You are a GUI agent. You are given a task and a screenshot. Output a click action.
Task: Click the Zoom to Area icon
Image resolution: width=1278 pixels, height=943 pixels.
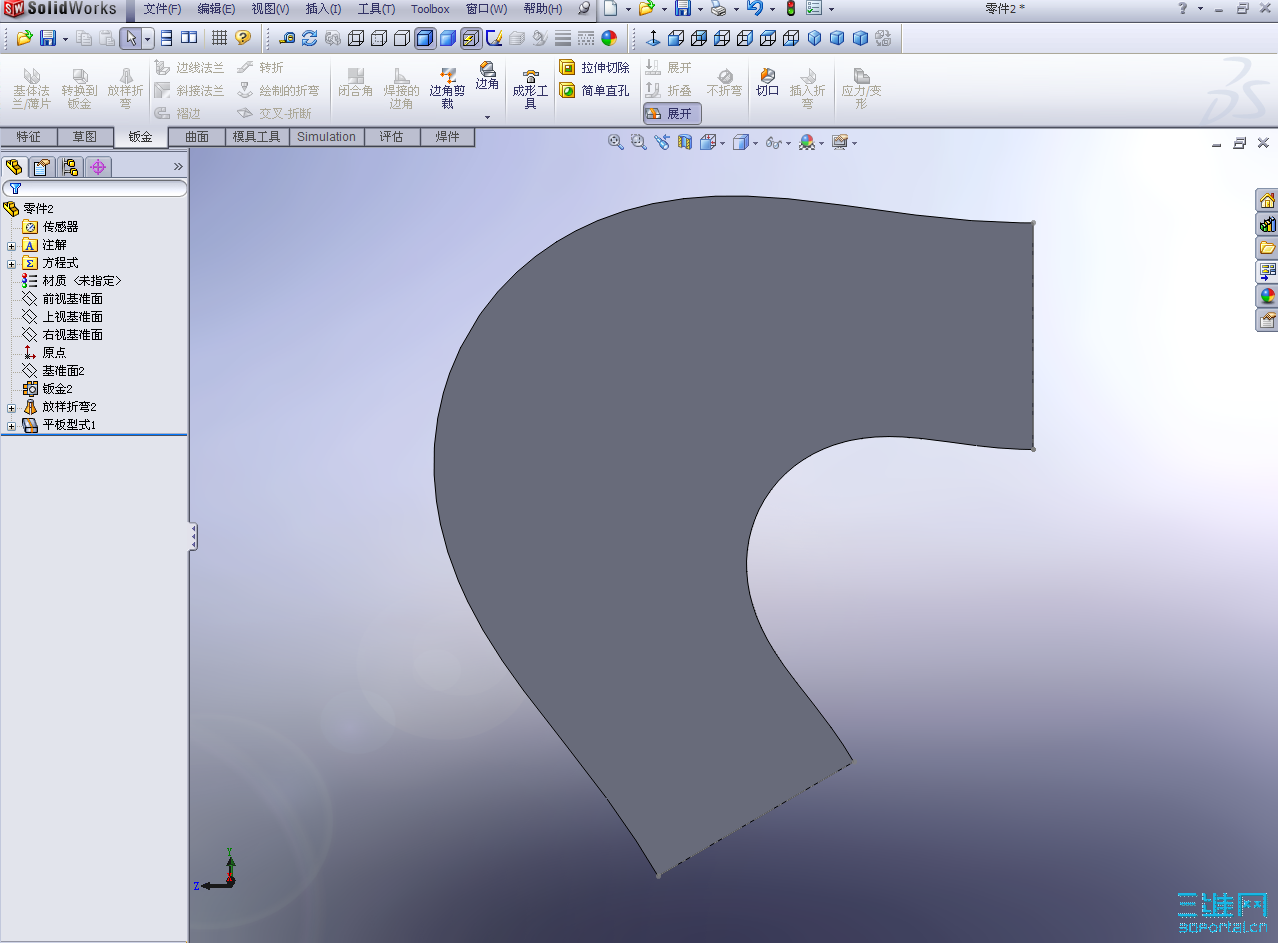click(639, 142)
